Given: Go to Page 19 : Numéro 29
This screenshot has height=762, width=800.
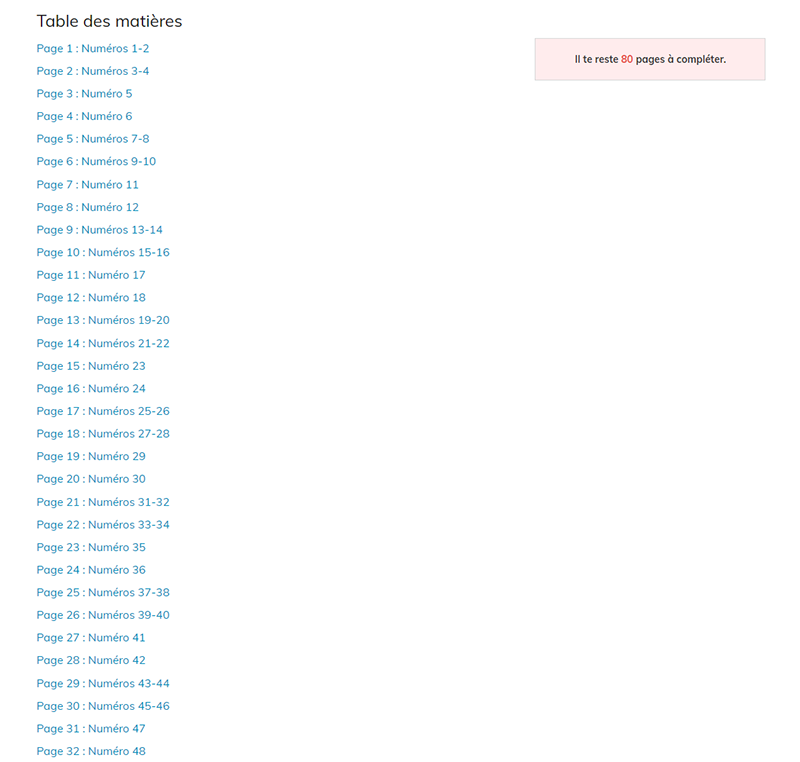Looking at the screenshot, I should (x=91, y=456).
